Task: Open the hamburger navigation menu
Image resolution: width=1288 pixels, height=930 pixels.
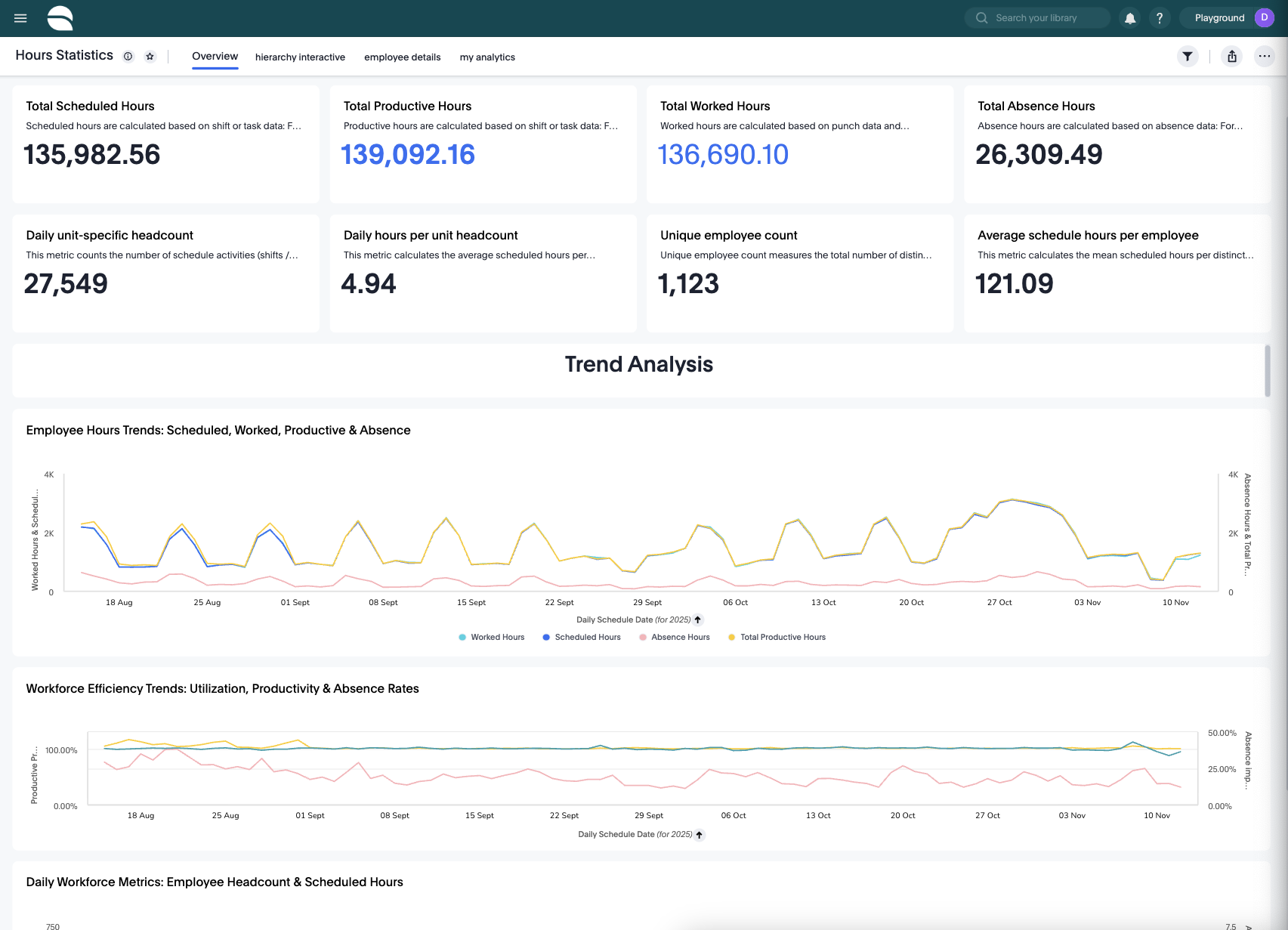Action: (x=20, y=18)
